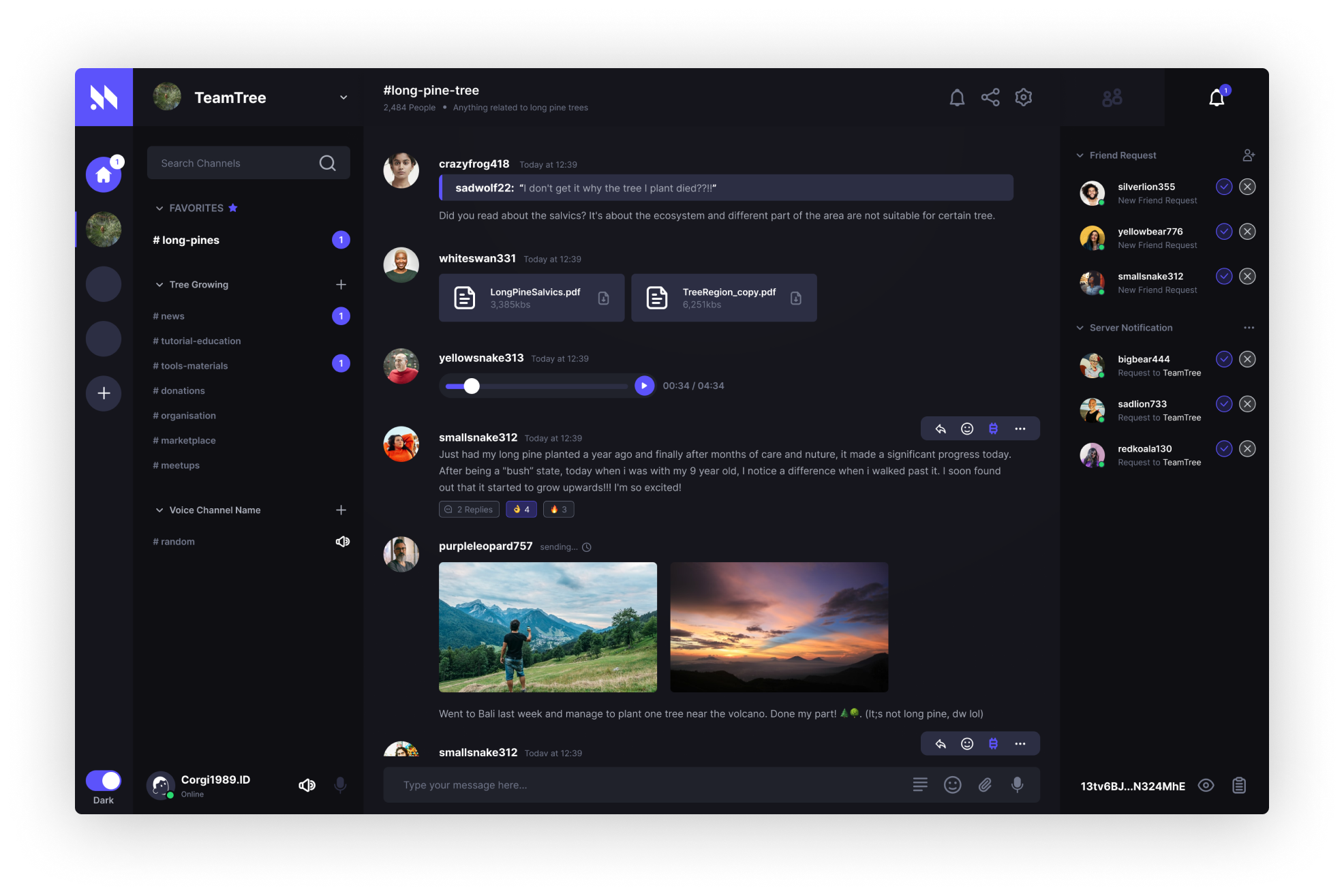Open the 2 Replies thread
The image size is (1344, 896).
point(469,510)
